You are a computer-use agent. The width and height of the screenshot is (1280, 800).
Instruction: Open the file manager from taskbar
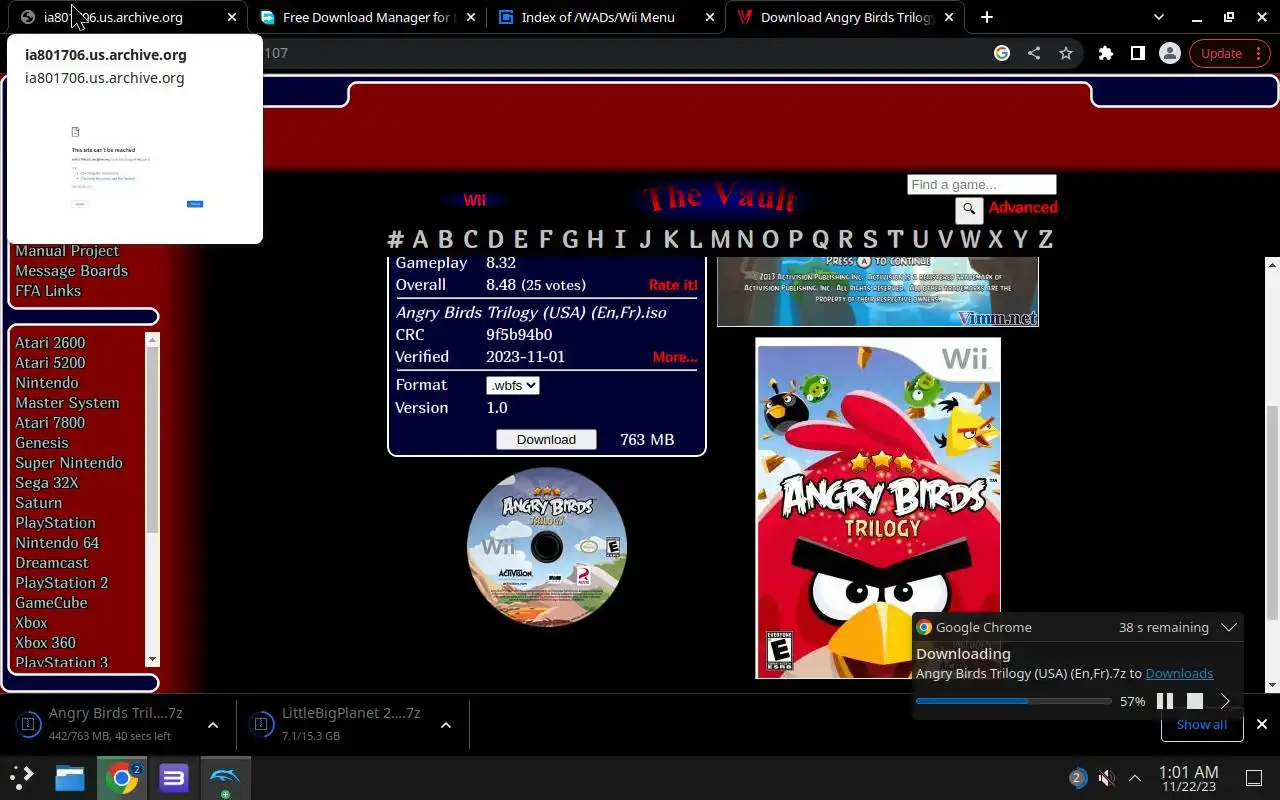[x=69, y=778]
